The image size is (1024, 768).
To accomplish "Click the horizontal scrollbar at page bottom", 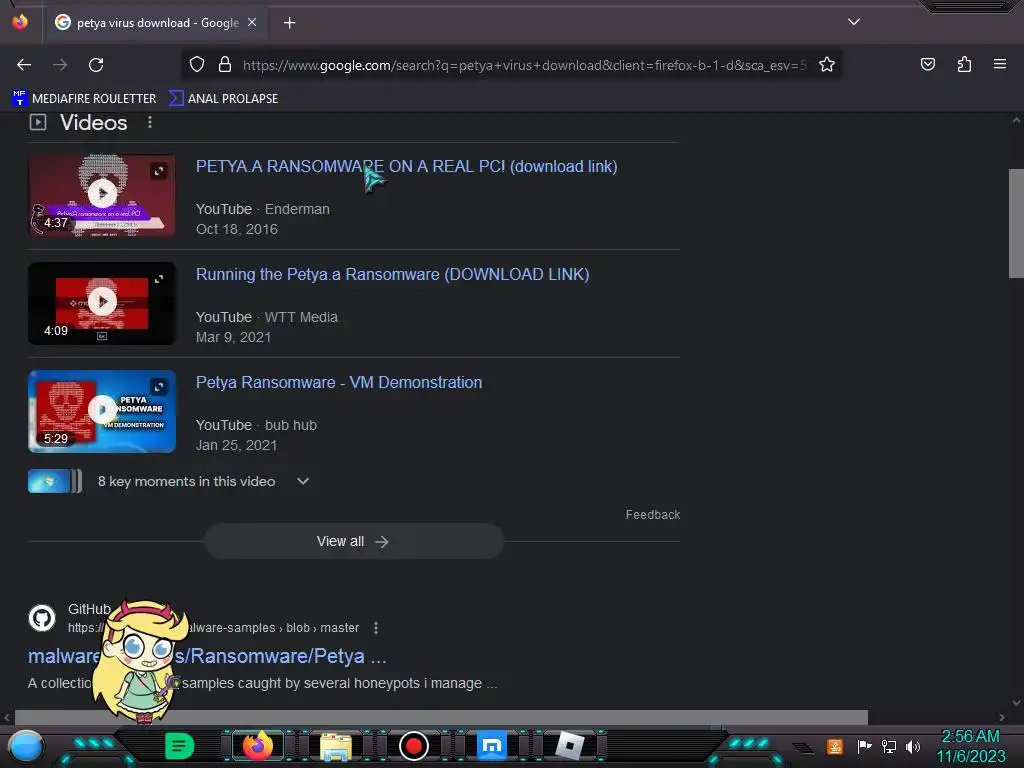I will [441, 717].
